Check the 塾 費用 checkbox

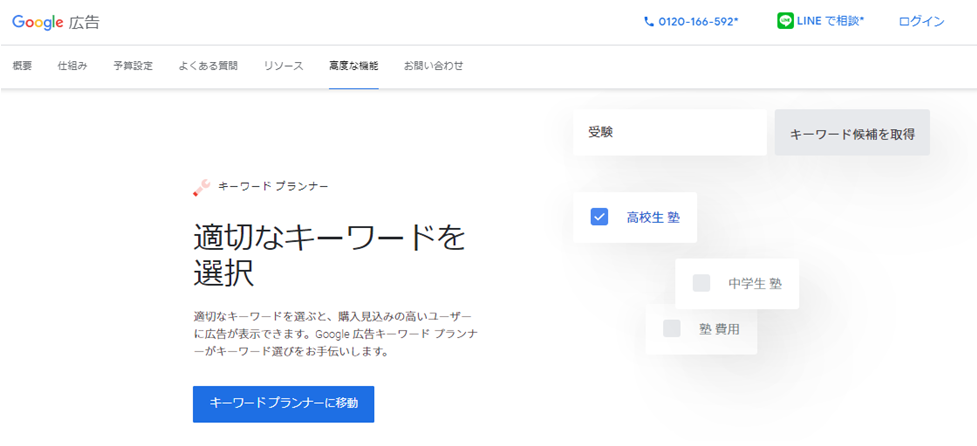pyautogui.click(x=672, y=329)
